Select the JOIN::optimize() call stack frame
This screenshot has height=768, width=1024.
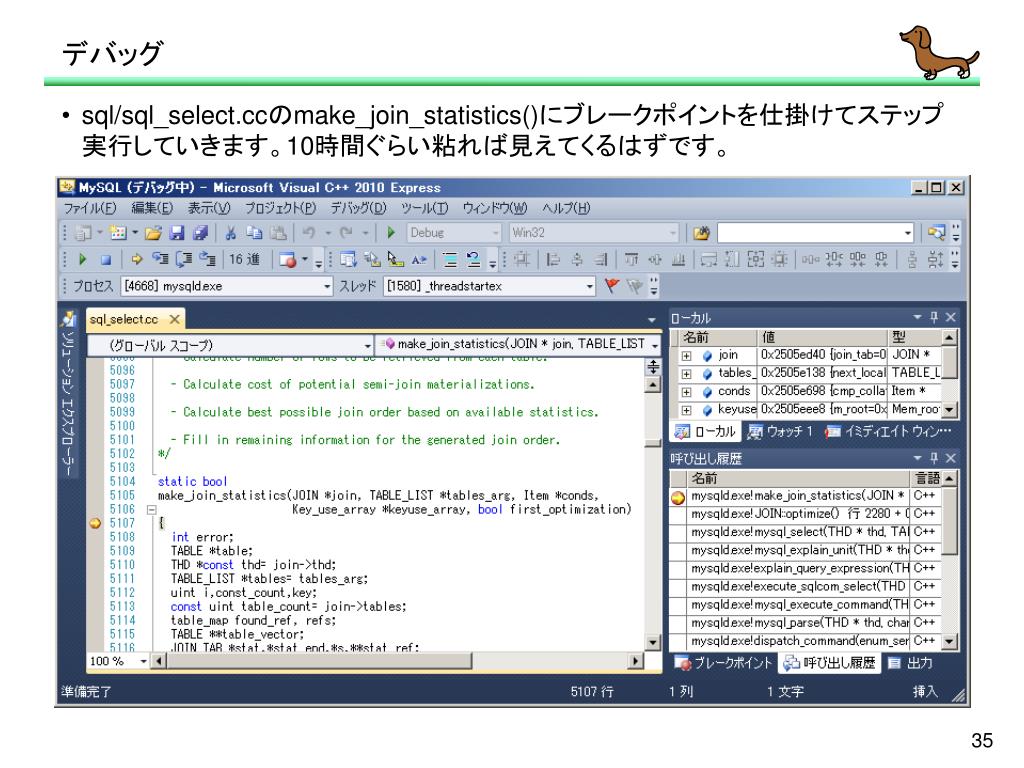(x=799, y=514)
